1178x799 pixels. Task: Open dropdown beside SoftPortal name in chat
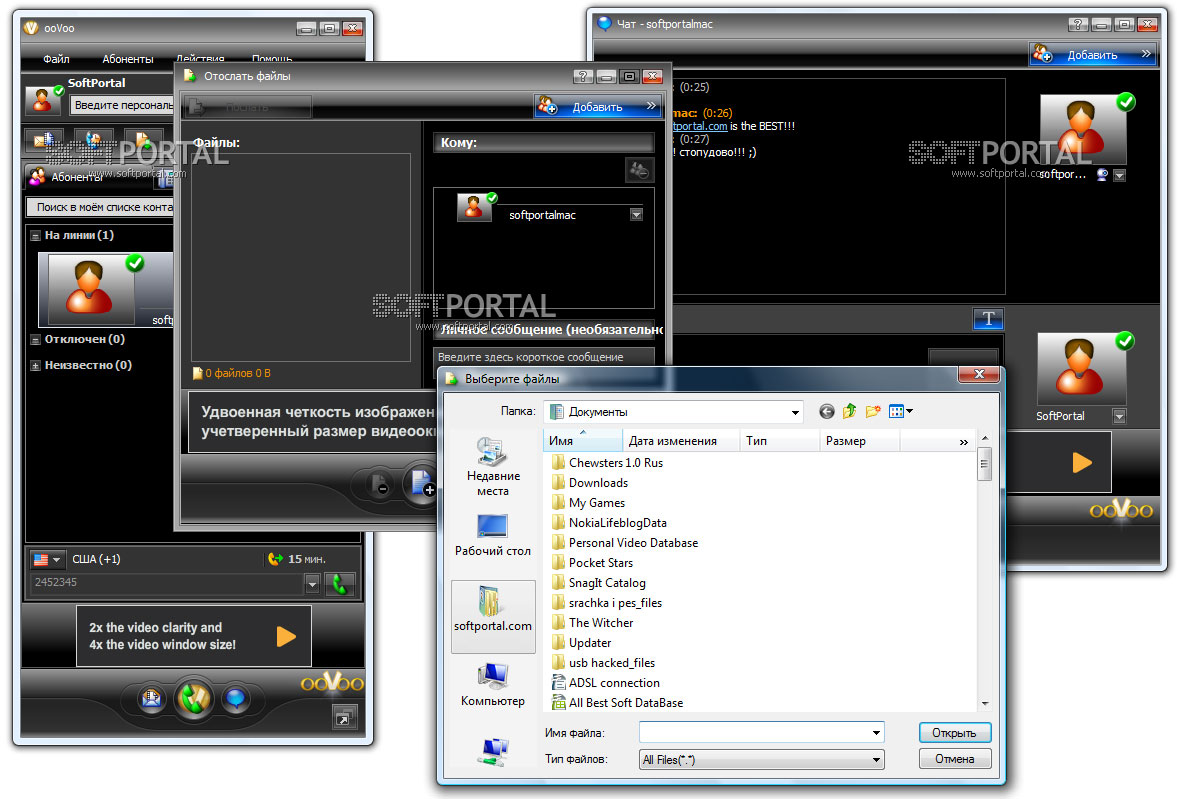click(1119, 416)
